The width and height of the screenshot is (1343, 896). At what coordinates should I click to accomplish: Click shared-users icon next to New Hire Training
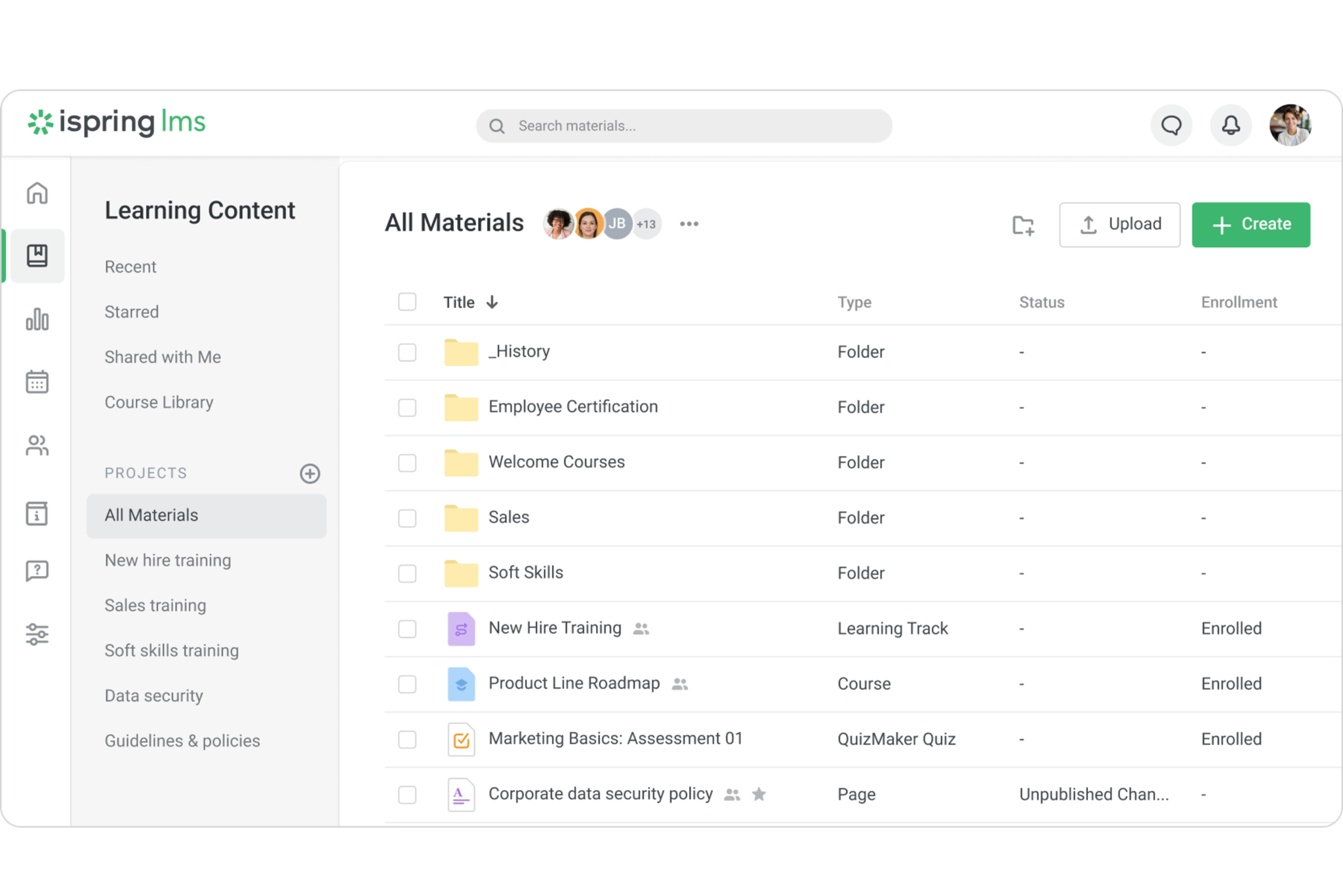[641, 629]
